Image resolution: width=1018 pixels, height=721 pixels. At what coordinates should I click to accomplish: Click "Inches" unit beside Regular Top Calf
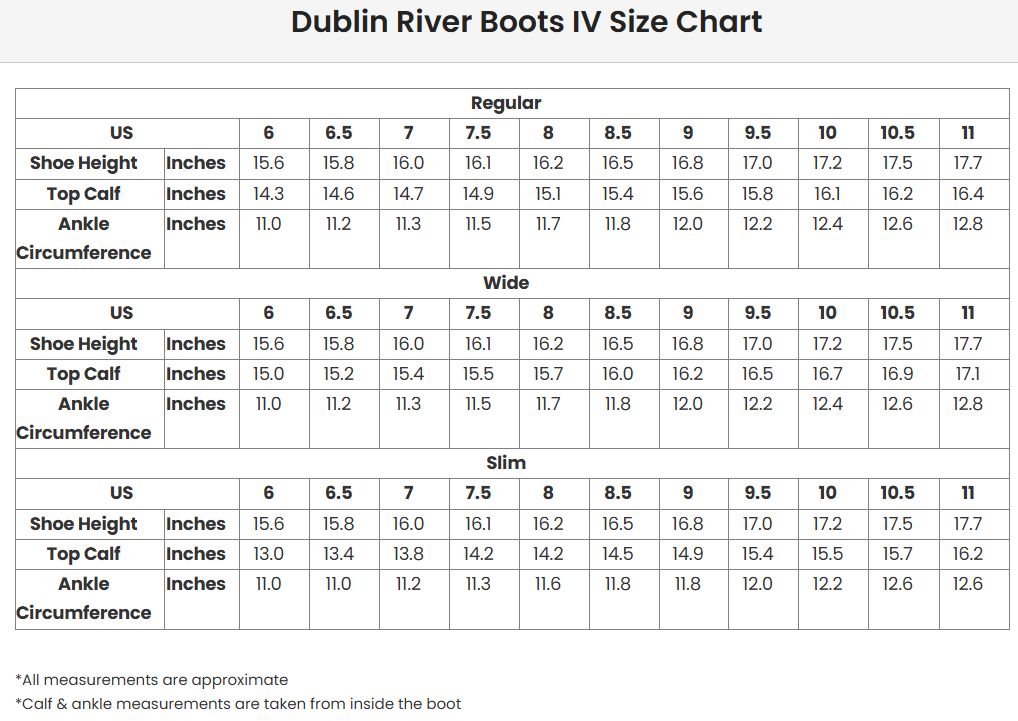coord(195,193)
